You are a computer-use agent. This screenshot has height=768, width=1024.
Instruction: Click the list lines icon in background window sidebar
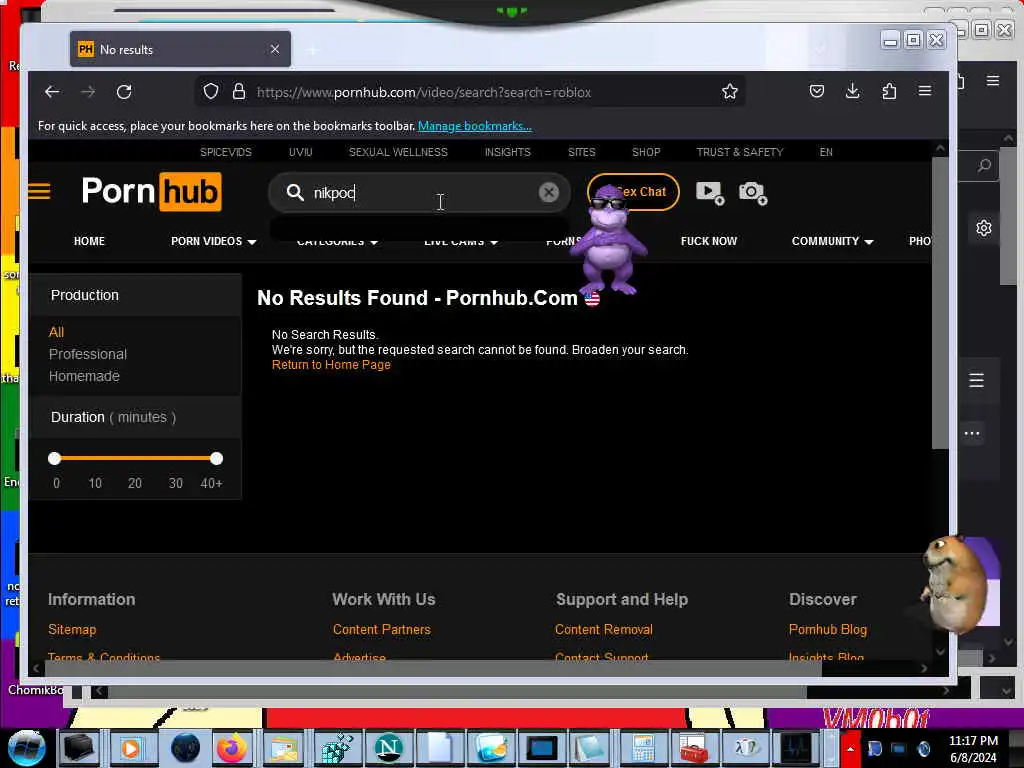pos(976,380)
